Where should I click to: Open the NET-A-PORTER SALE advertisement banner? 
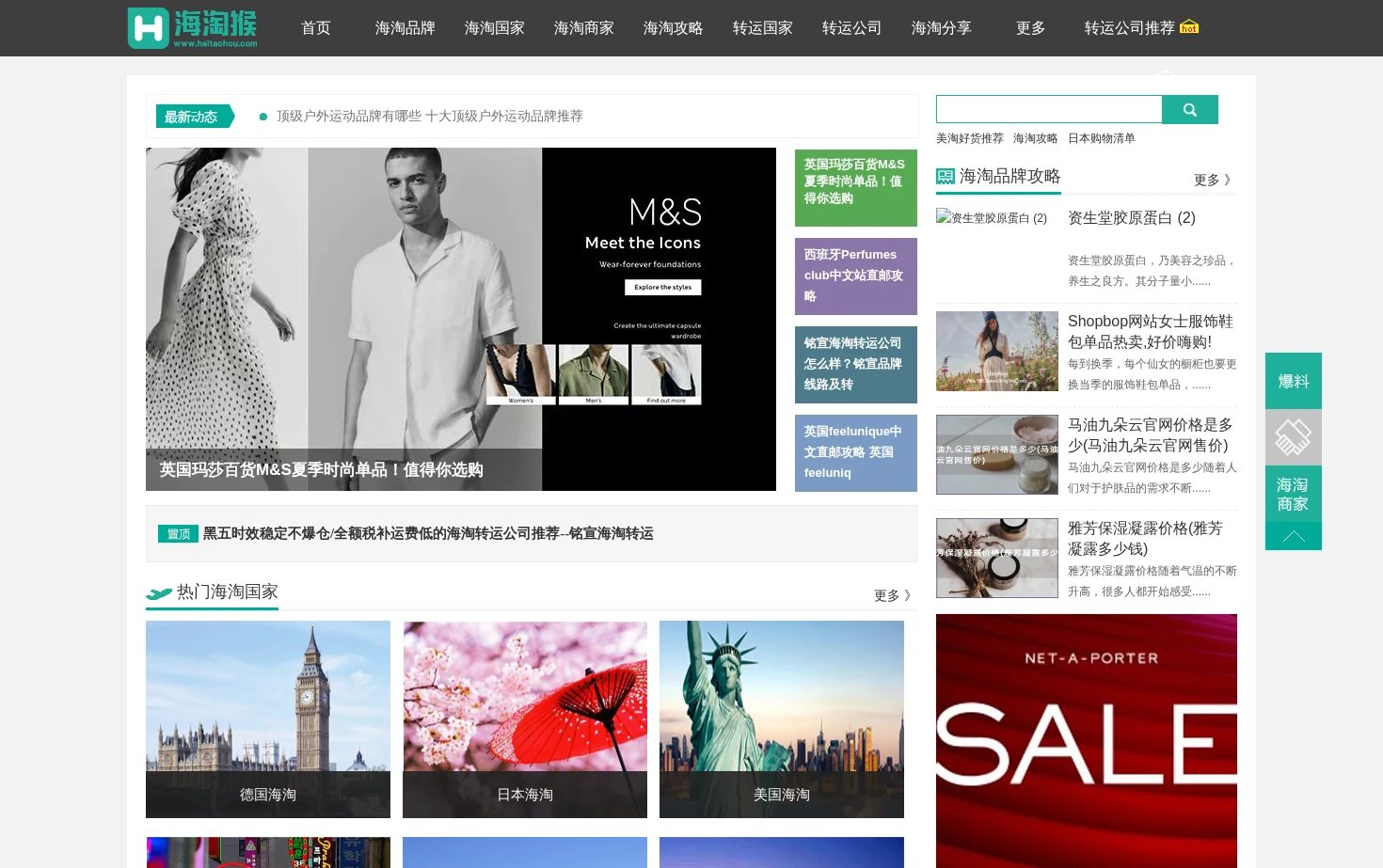coord(1087,741)
